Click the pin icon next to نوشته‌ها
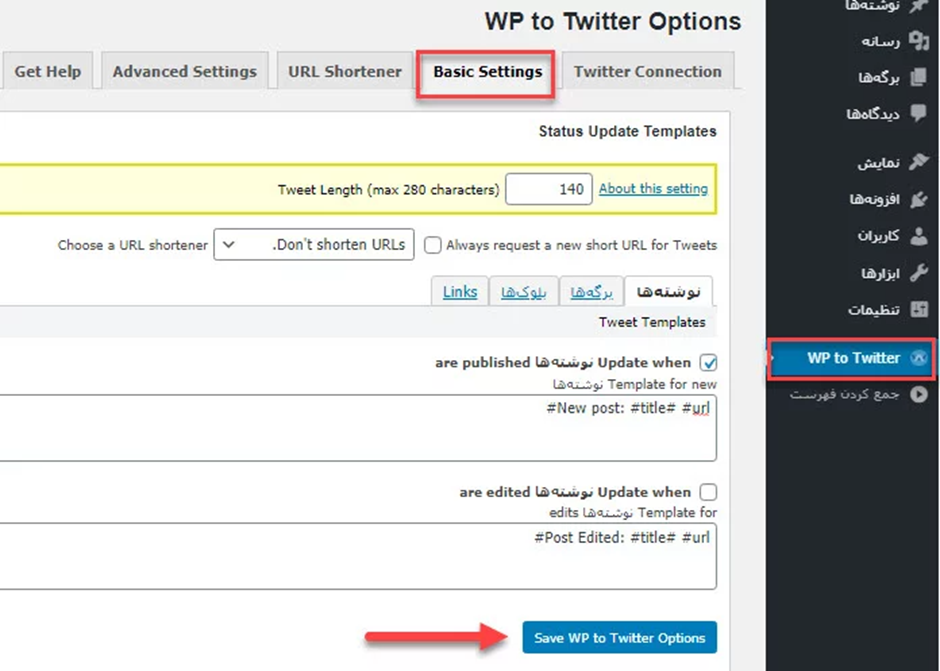The width and height of the screenshot is (940, 671). tap(918, 6)
